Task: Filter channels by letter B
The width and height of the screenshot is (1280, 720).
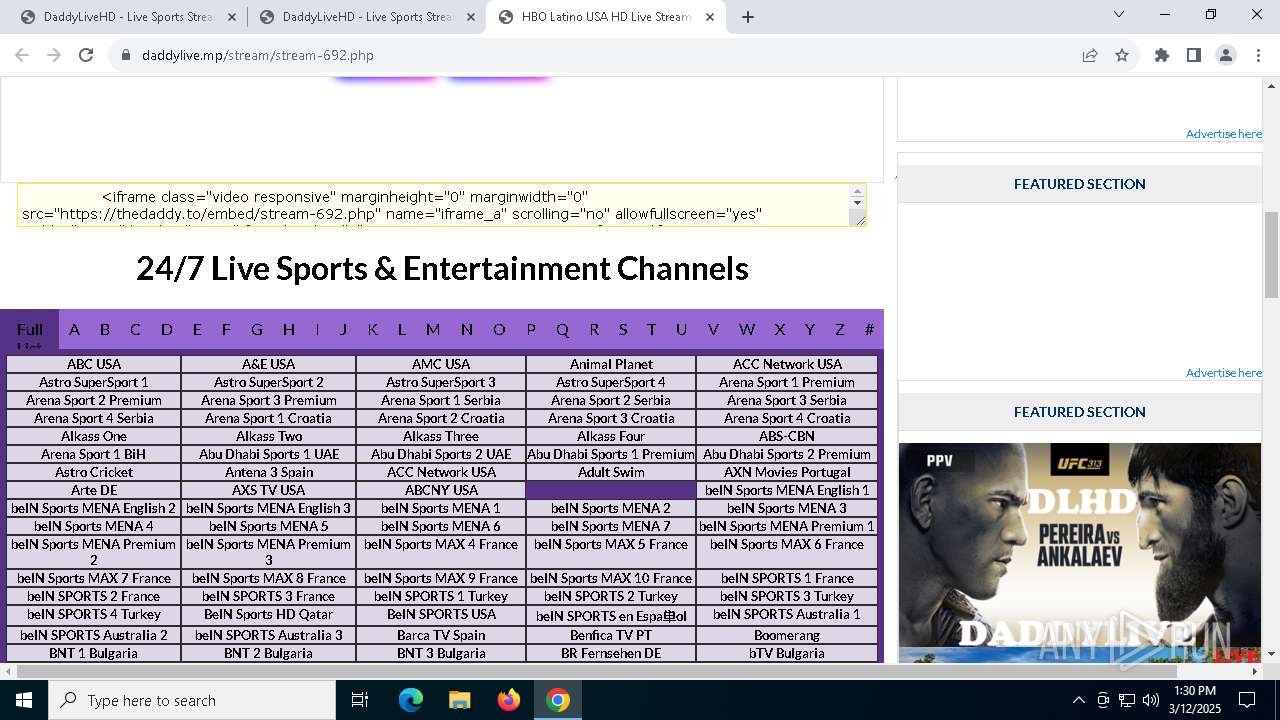Action: tap(104, 329)
